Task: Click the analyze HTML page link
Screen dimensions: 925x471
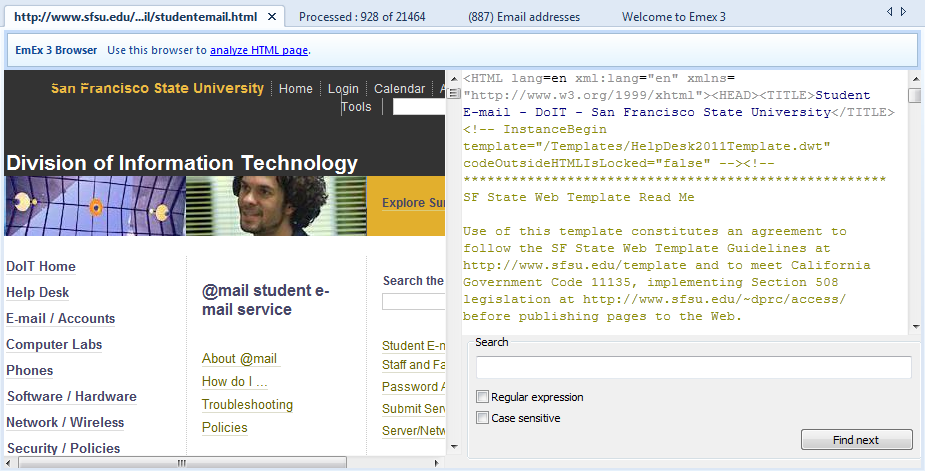Action: pos(259,50)
